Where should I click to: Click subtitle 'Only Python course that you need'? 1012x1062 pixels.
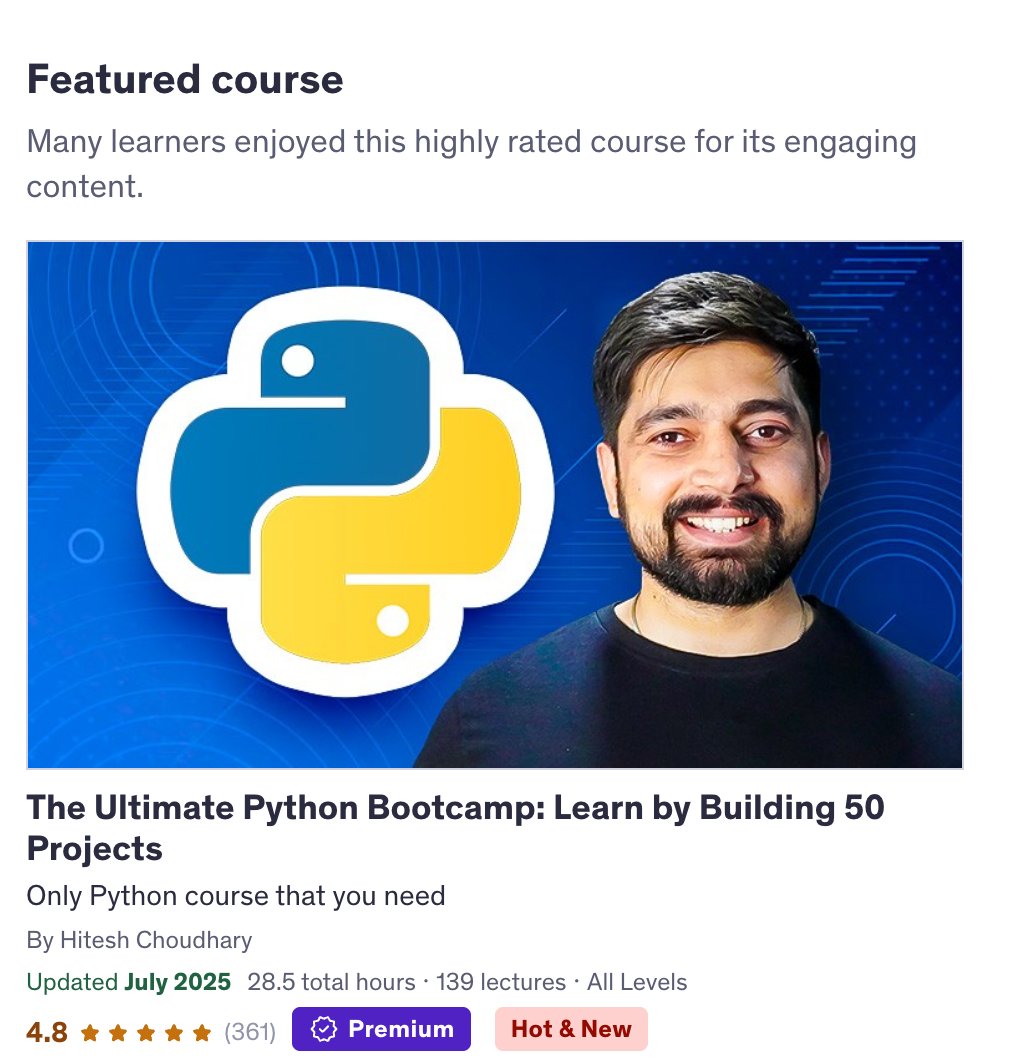236,896
